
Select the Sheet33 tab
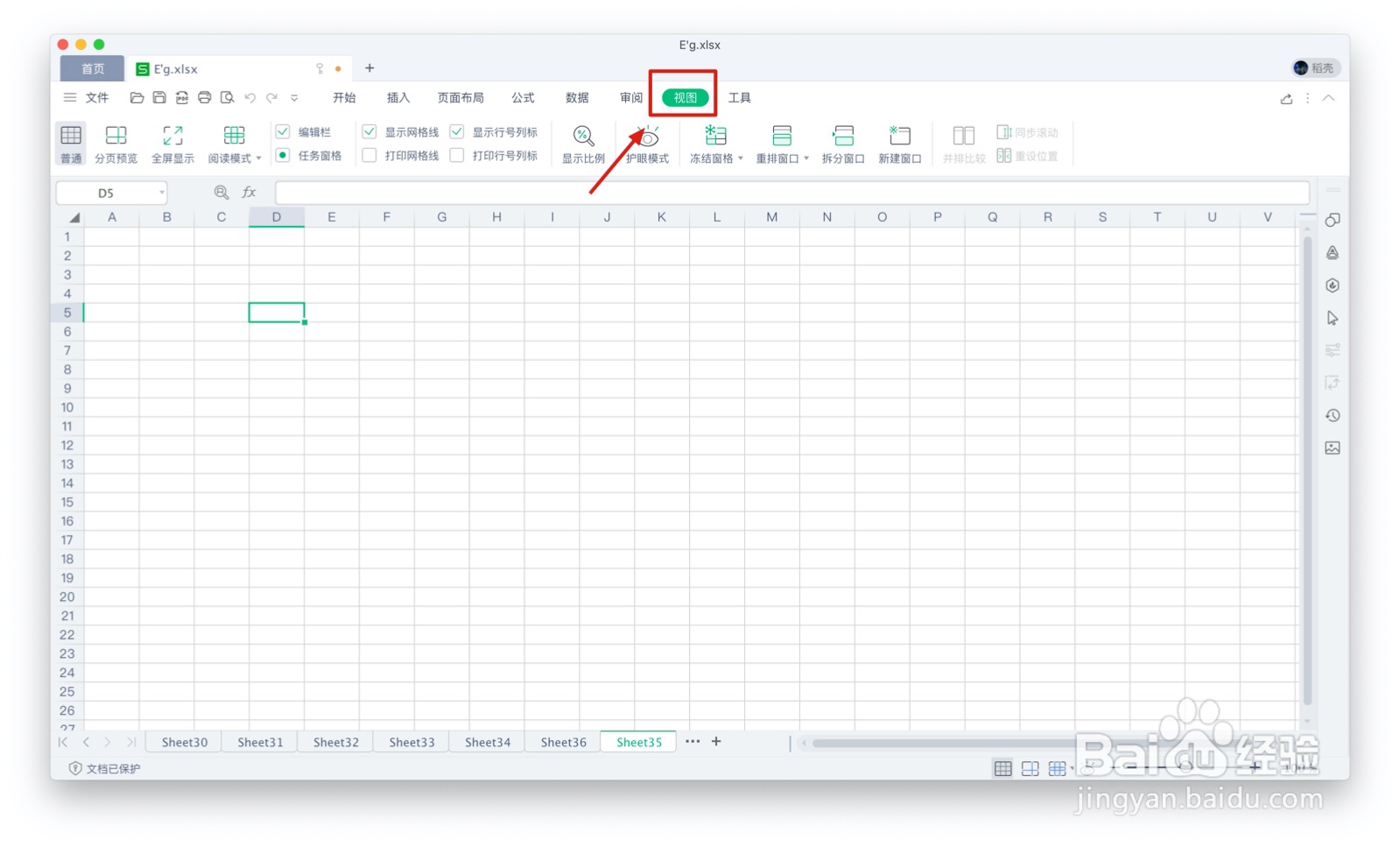pos(412,742)
